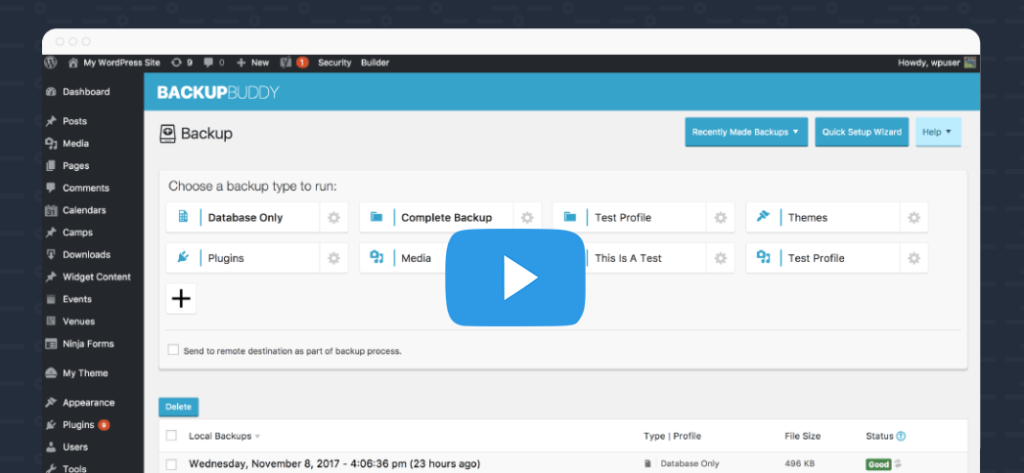1024x473 pixels.
Task: Click the File Size column header
Action: click(x=803, y=436)
